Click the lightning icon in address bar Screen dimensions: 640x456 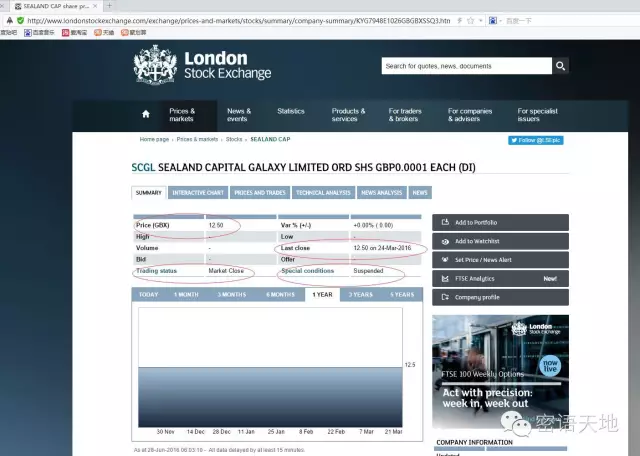pyautogui.click(x=459, y=20)
